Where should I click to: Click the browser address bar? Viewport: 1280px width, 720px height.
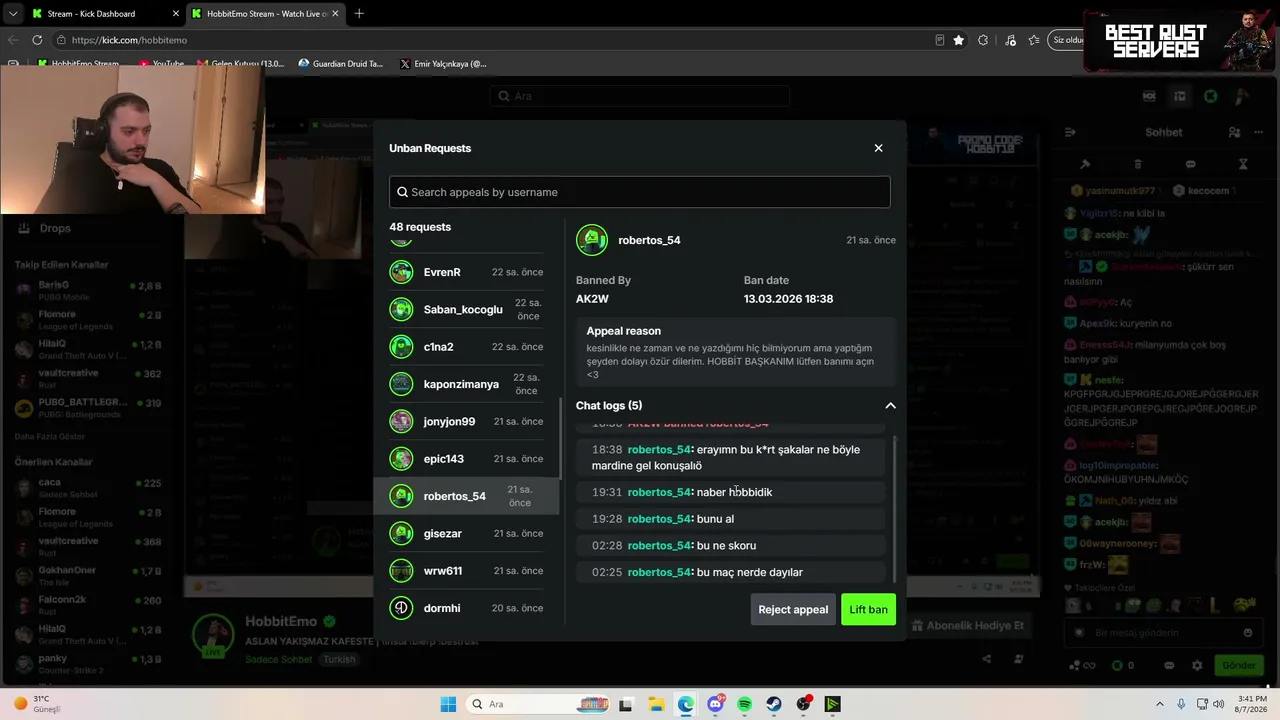pyautogui.click(x=495, y=40)
